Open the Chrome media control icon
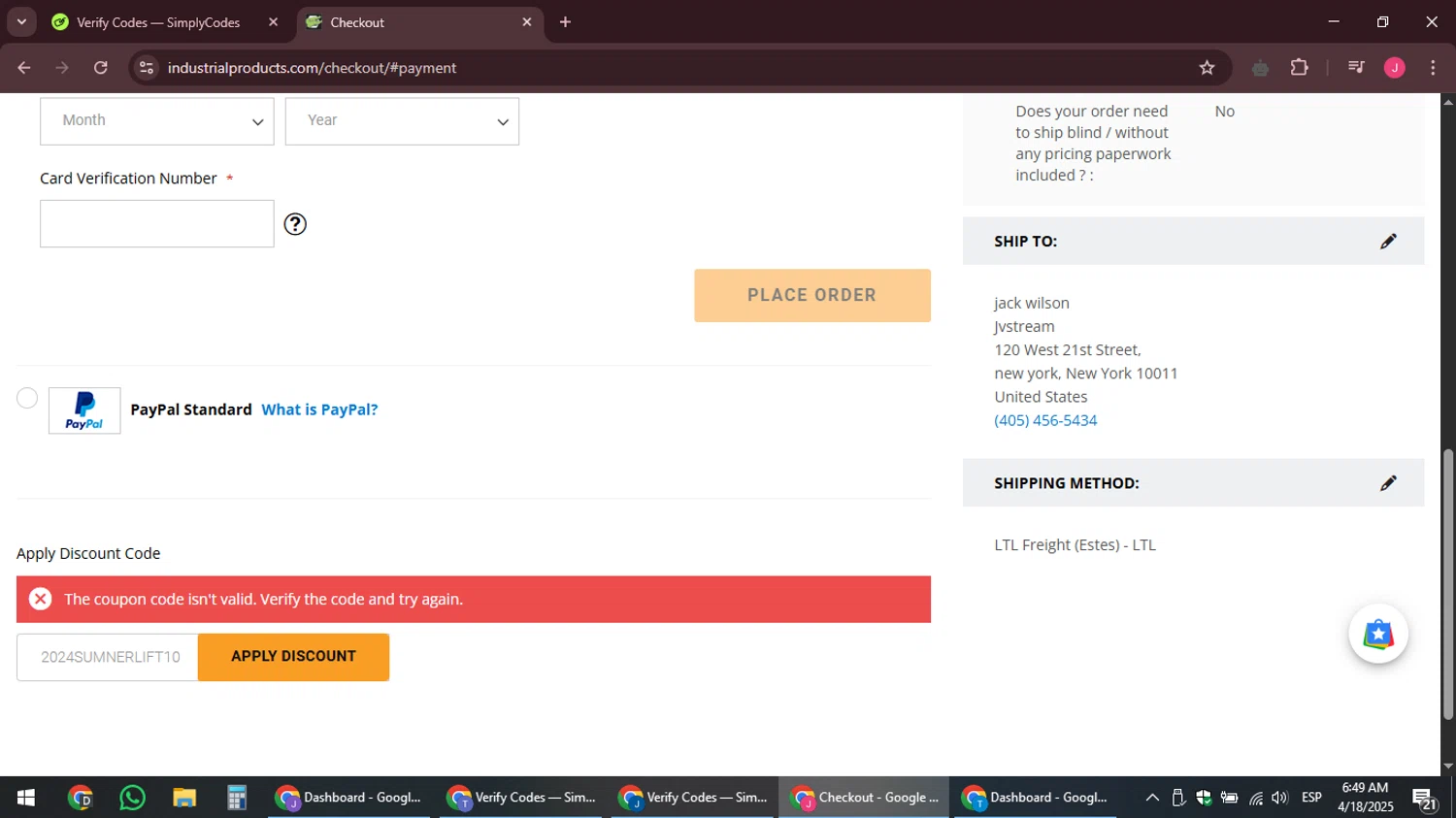1456x818 pixels. 1356,68
